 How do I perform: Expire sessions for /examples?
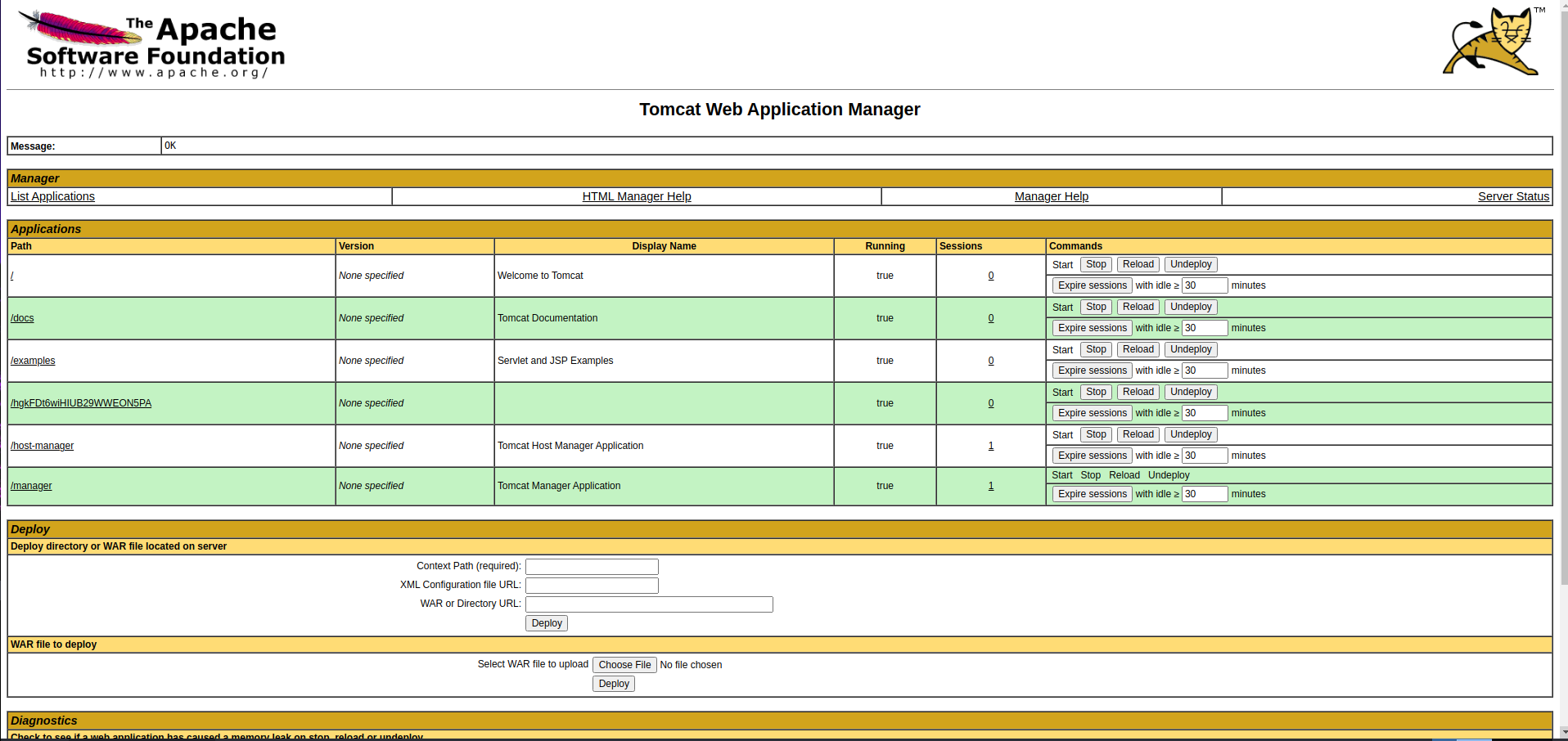pyautogui.click(x=1092, y=370)
